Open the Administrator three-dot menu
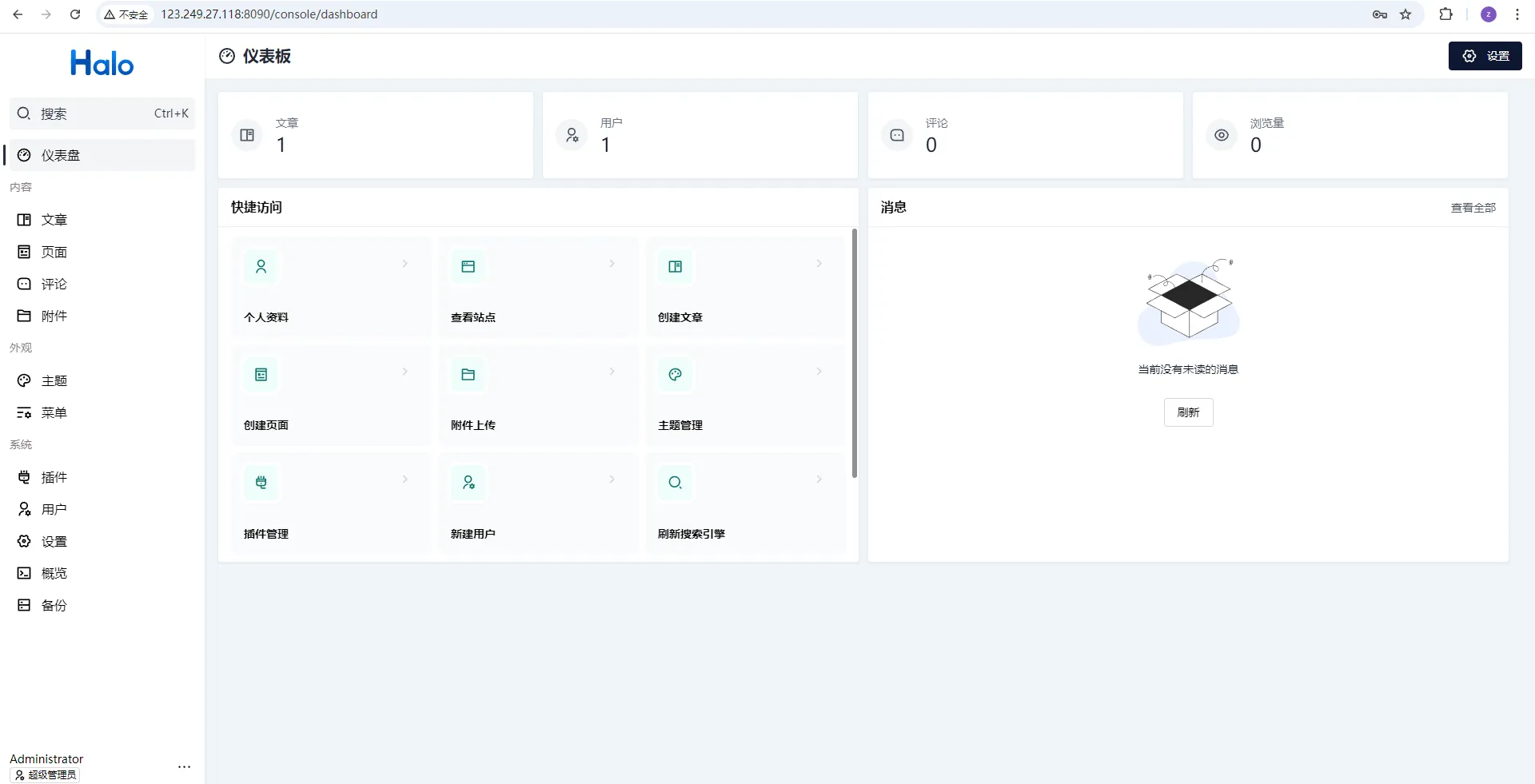The height and width of the screenshot is (784, 1535). pyautogui.click(x=184, y=766)
